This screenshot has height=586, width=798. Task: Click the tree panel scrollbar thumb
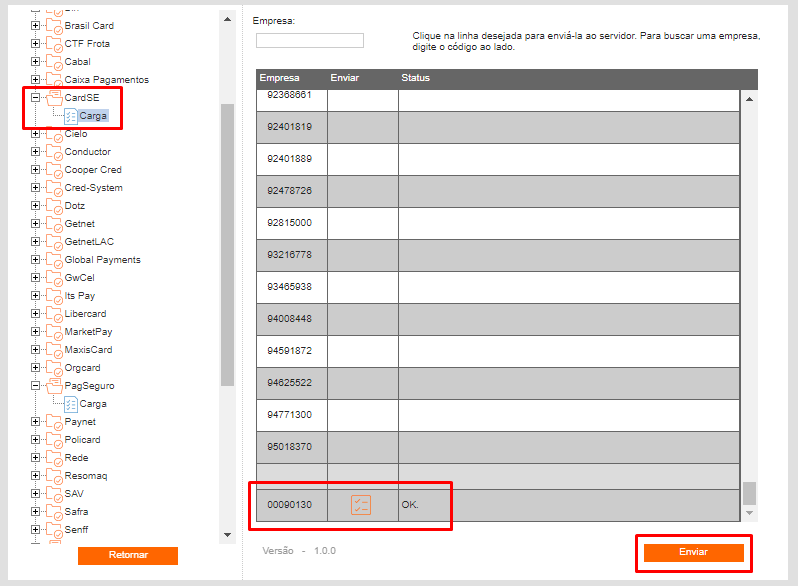point(227,245)
